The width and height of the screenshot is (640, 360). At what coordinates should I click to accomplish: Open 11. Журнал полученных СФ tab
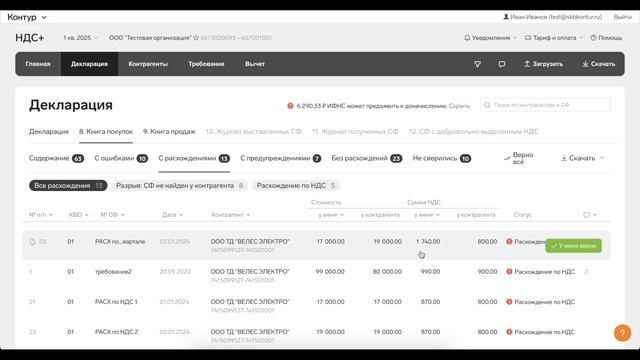click(x=355, y=131)
